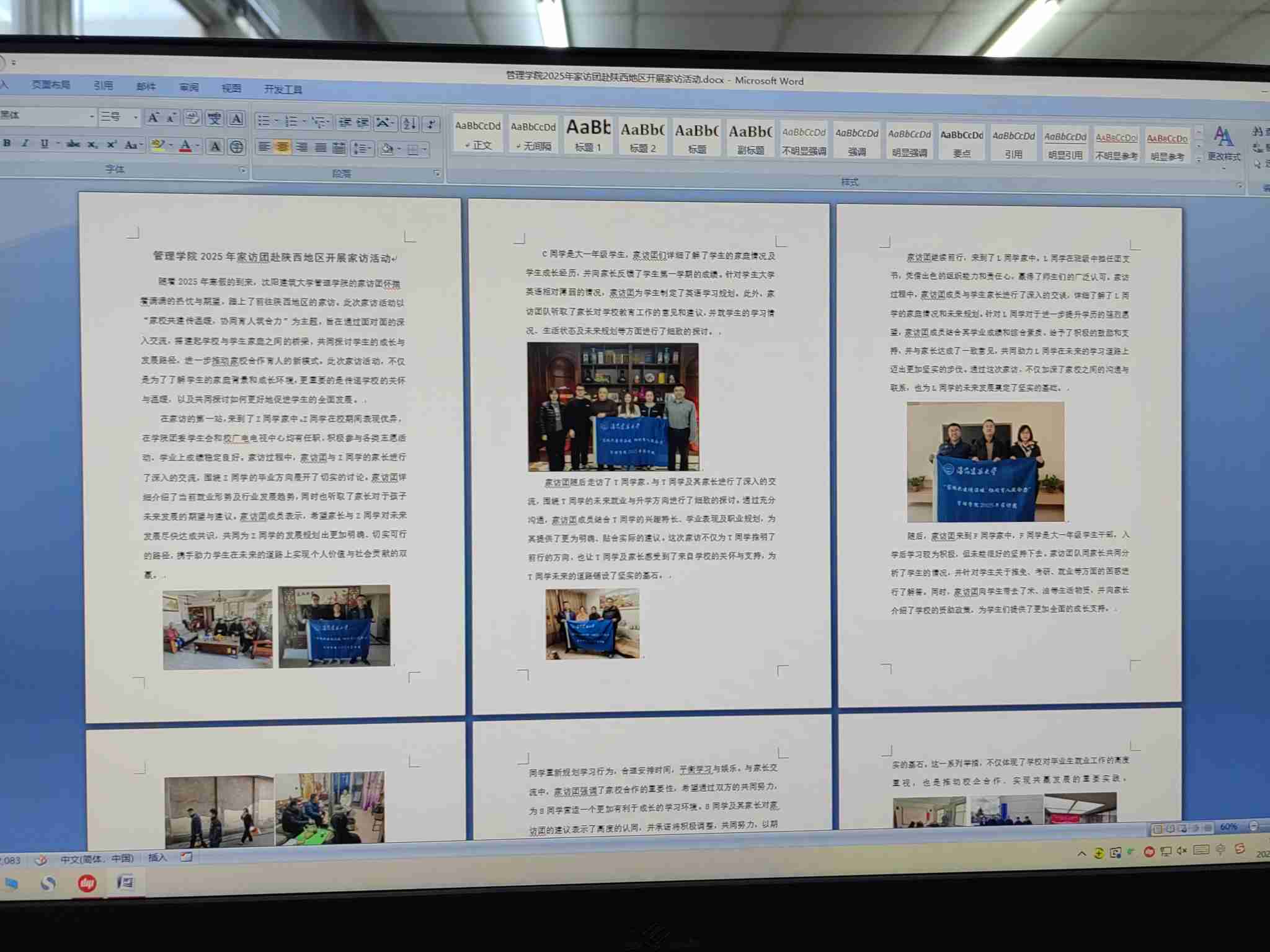Click the strikethrough icon
This screenshot has height=952, width=1270.
click(x=73, y=144)
